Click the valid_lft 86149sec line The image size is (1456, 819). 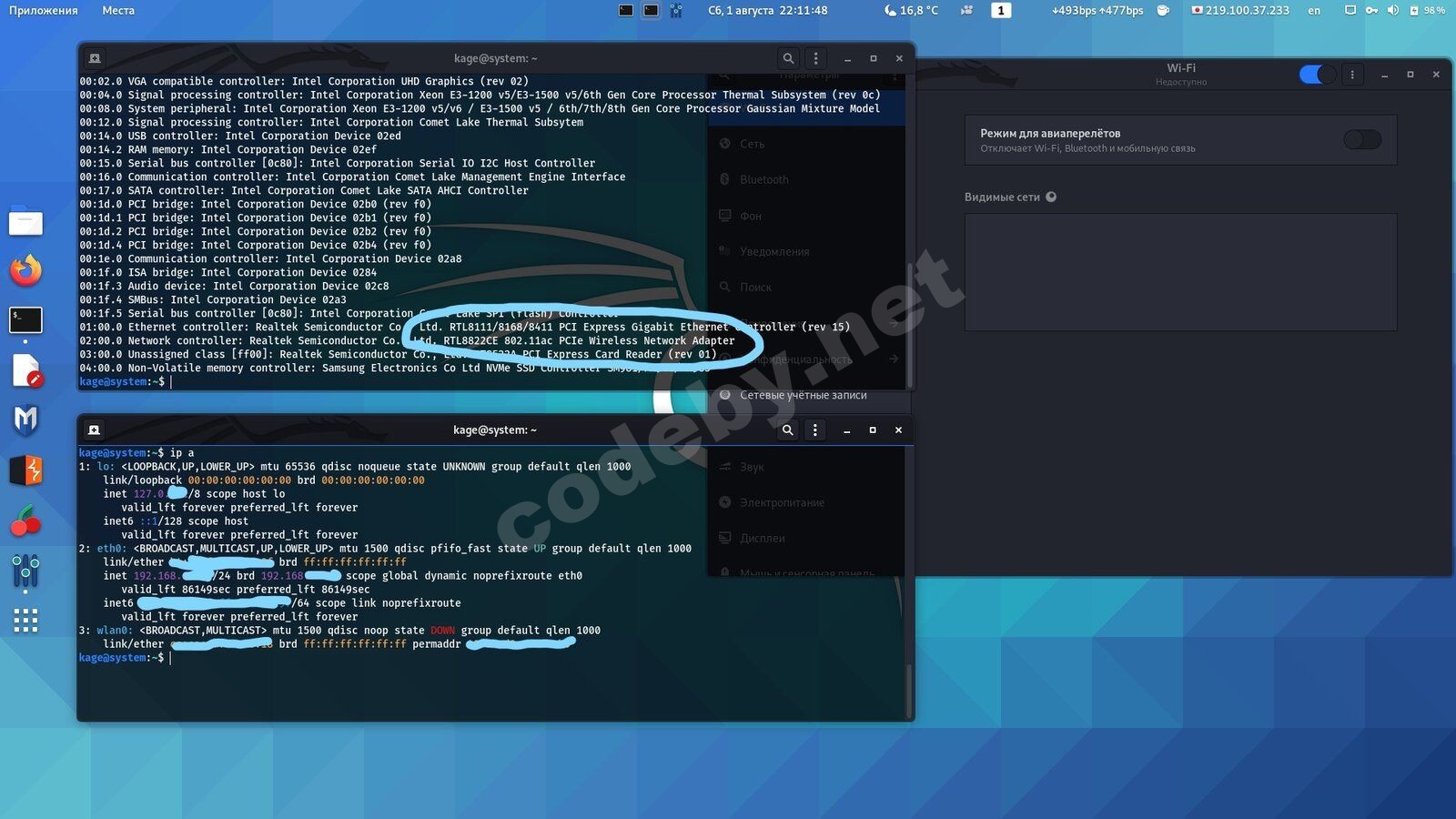pos(246,589)
